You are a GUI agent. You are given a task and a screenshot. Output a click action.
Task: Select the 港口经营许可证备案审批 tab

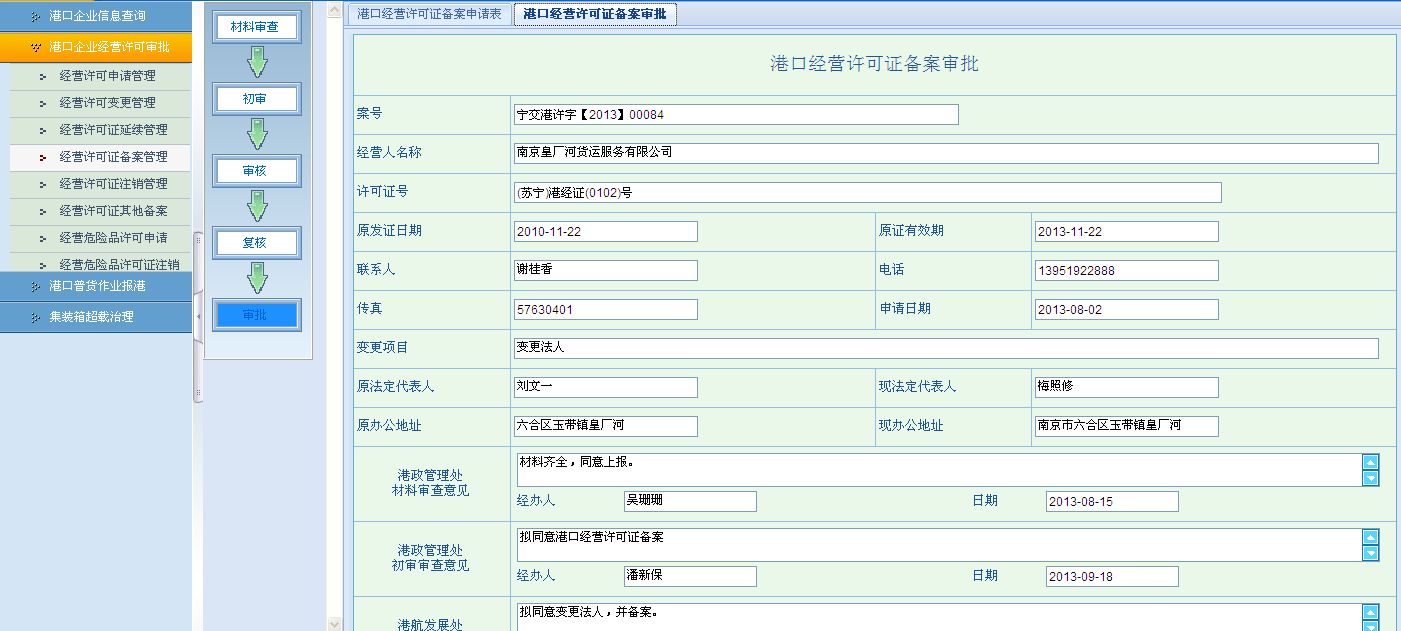tap(594, 14)
